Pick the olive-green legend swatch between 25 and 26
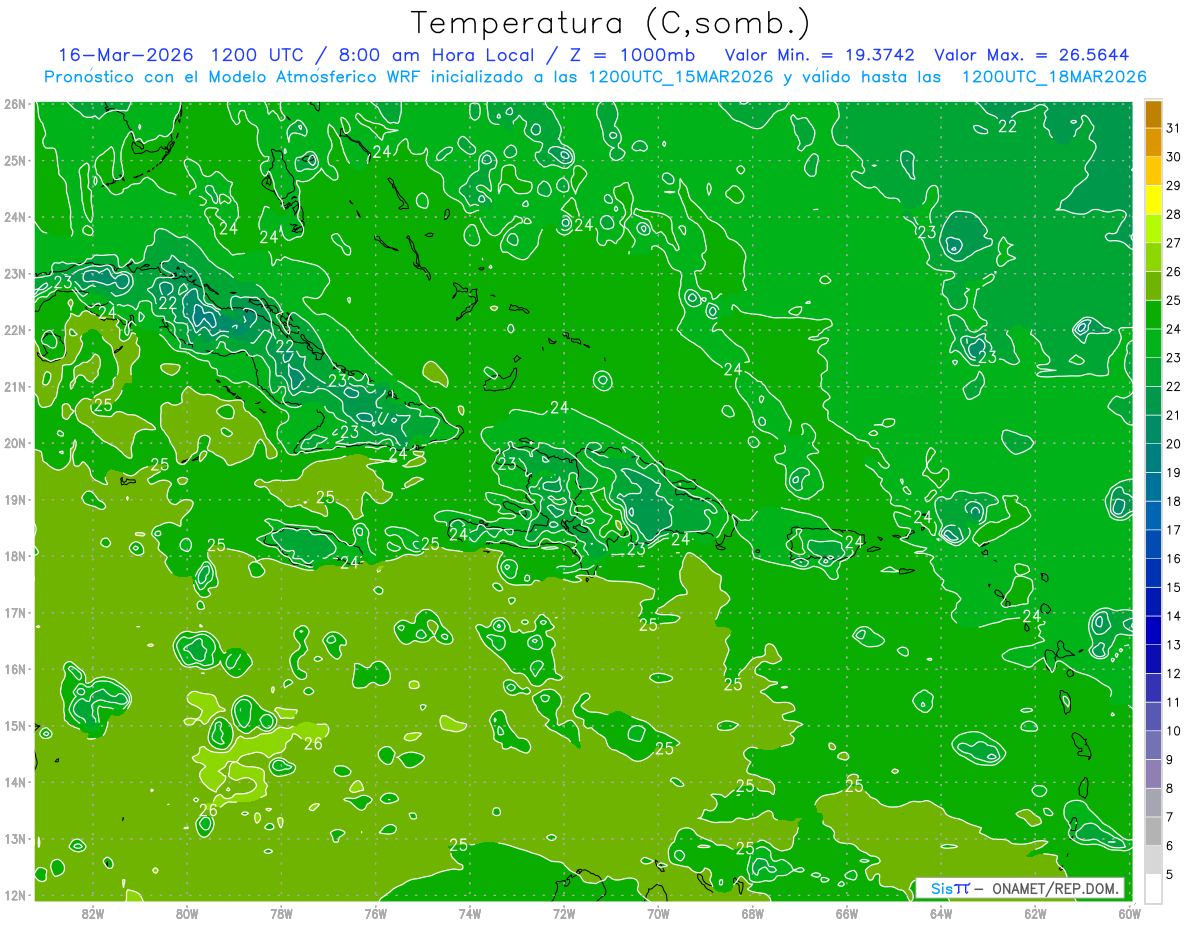The width and height of the screenshot is (1200, 927). coord(1153,286)
